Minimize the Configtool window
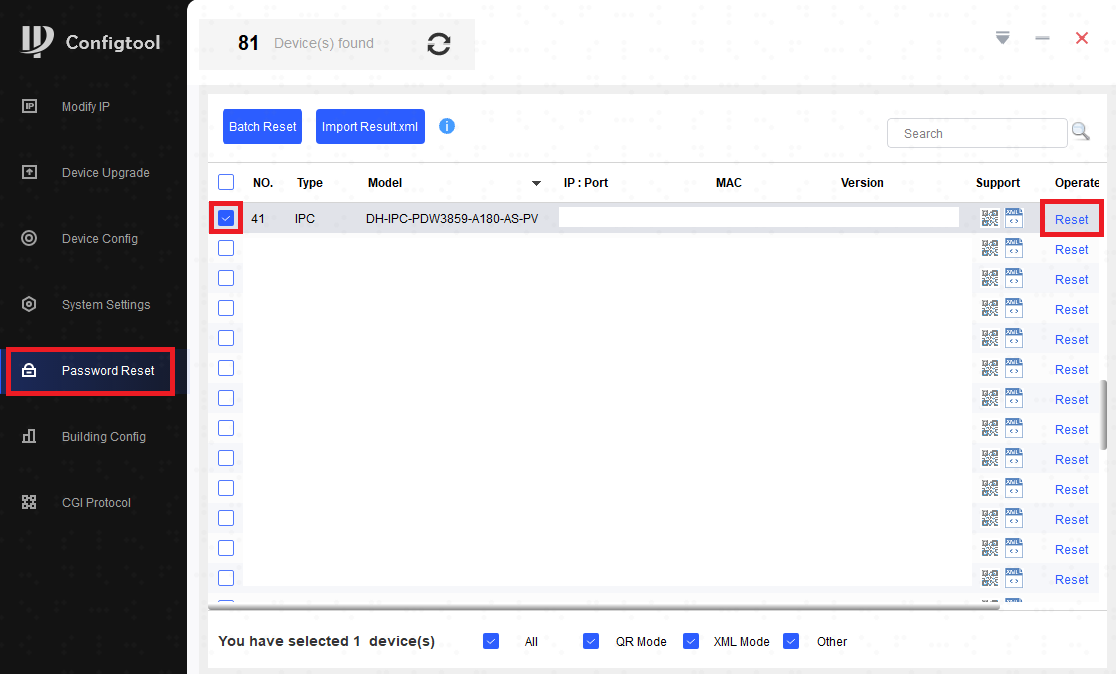1116x674 pixels. click(1042, 38)
